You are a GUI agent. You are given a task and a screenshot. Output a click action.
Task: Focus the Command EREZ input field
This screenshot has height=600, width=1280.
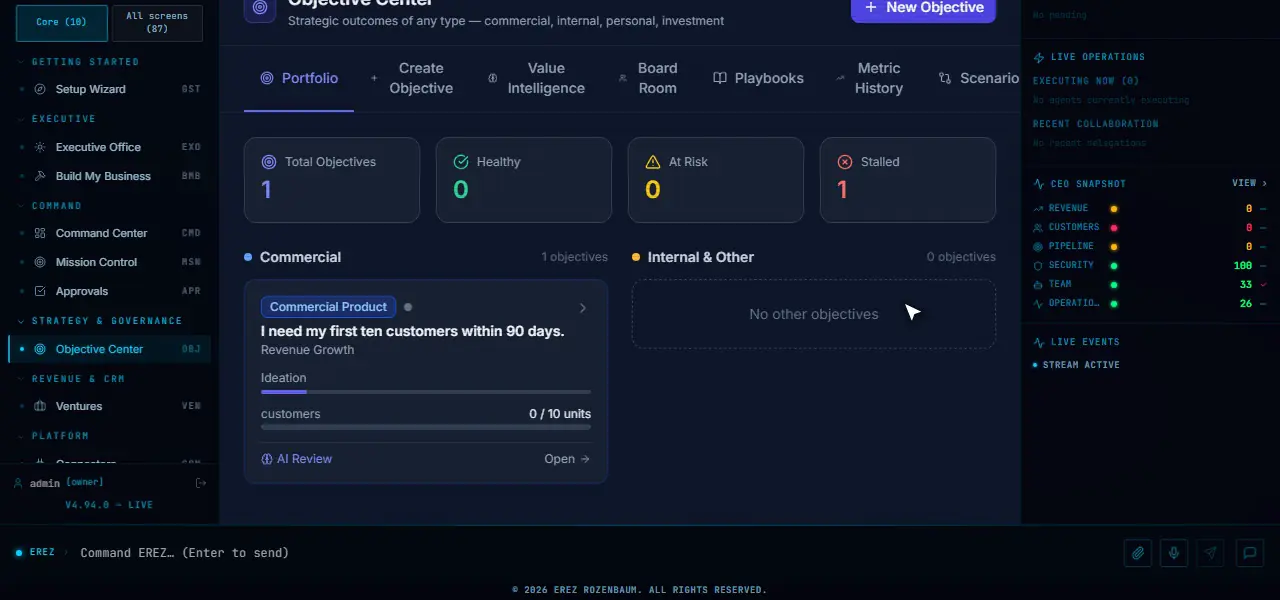(x=595, y=553)
